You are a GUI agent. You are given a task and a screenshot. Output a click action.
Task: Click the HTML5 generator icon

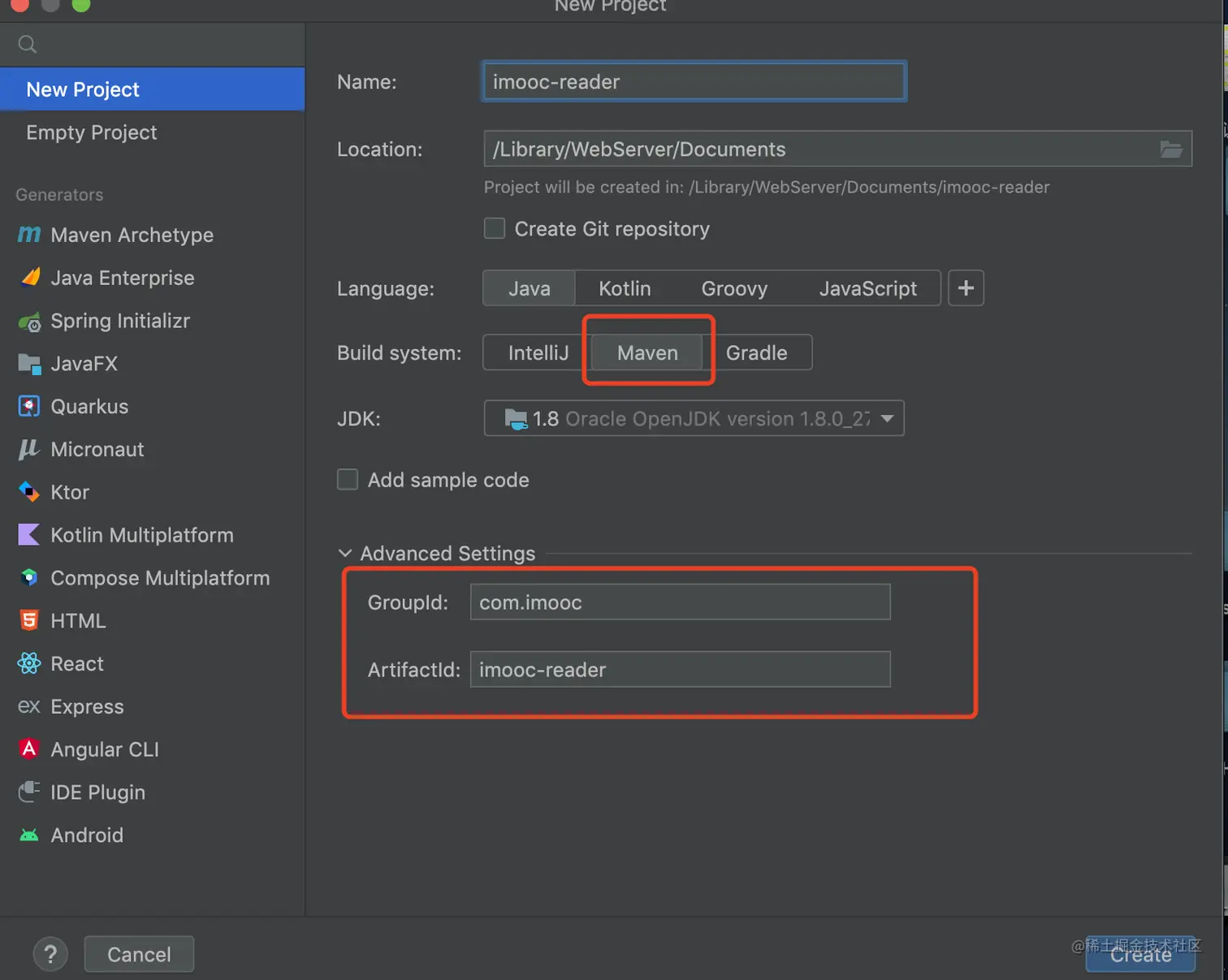29,620
